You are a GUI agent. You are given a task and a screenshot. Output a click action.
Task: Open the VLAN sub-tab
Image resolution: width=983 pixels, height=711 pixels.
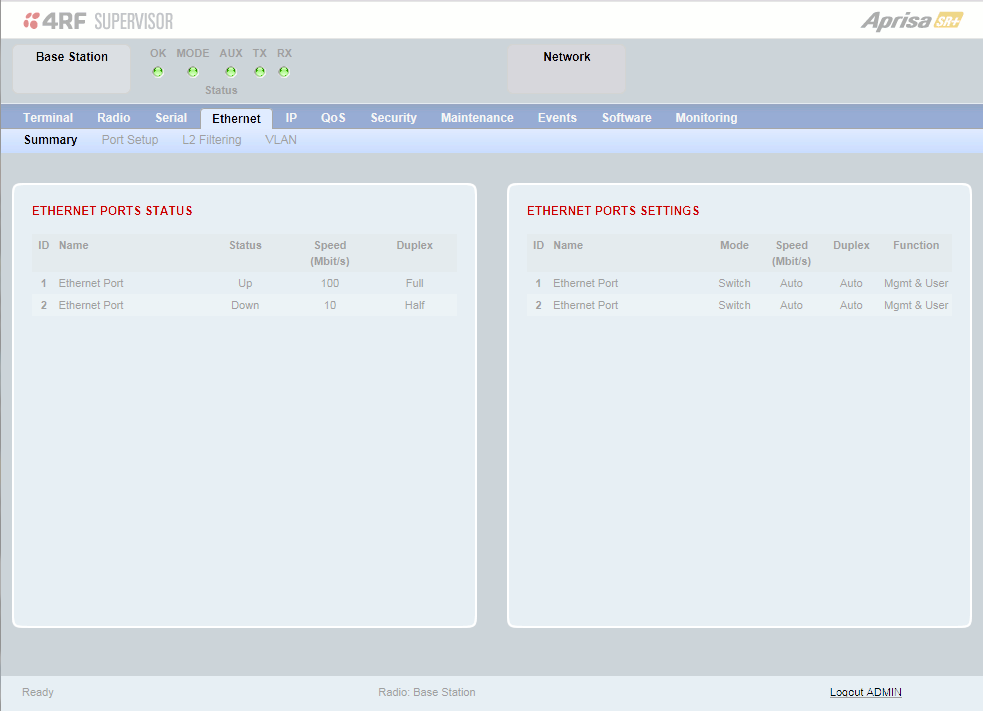tap(281, 140)
